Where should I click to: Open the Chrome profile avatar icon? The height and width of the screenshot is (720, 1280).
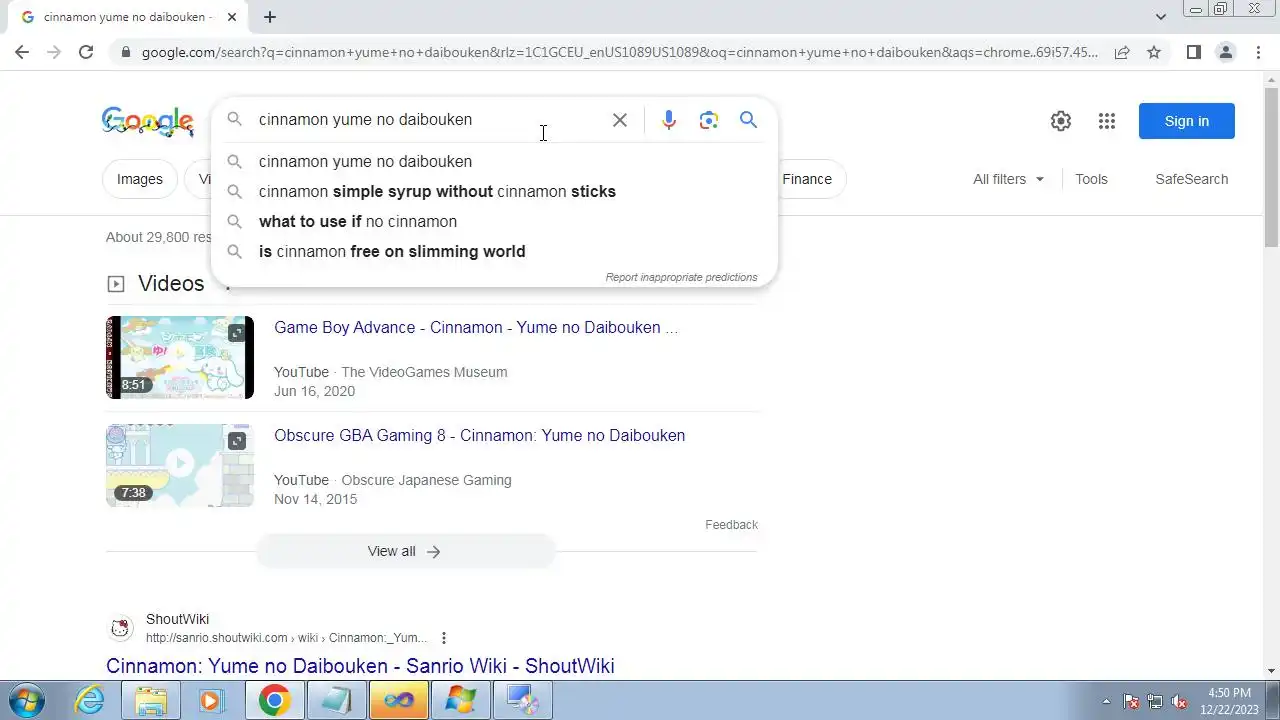[1226, 52]
